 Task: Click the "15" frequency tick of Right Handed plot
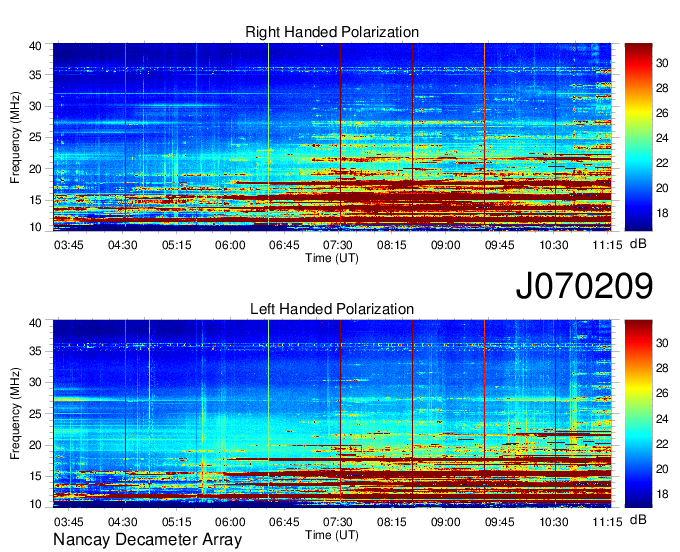coord(35,200)
